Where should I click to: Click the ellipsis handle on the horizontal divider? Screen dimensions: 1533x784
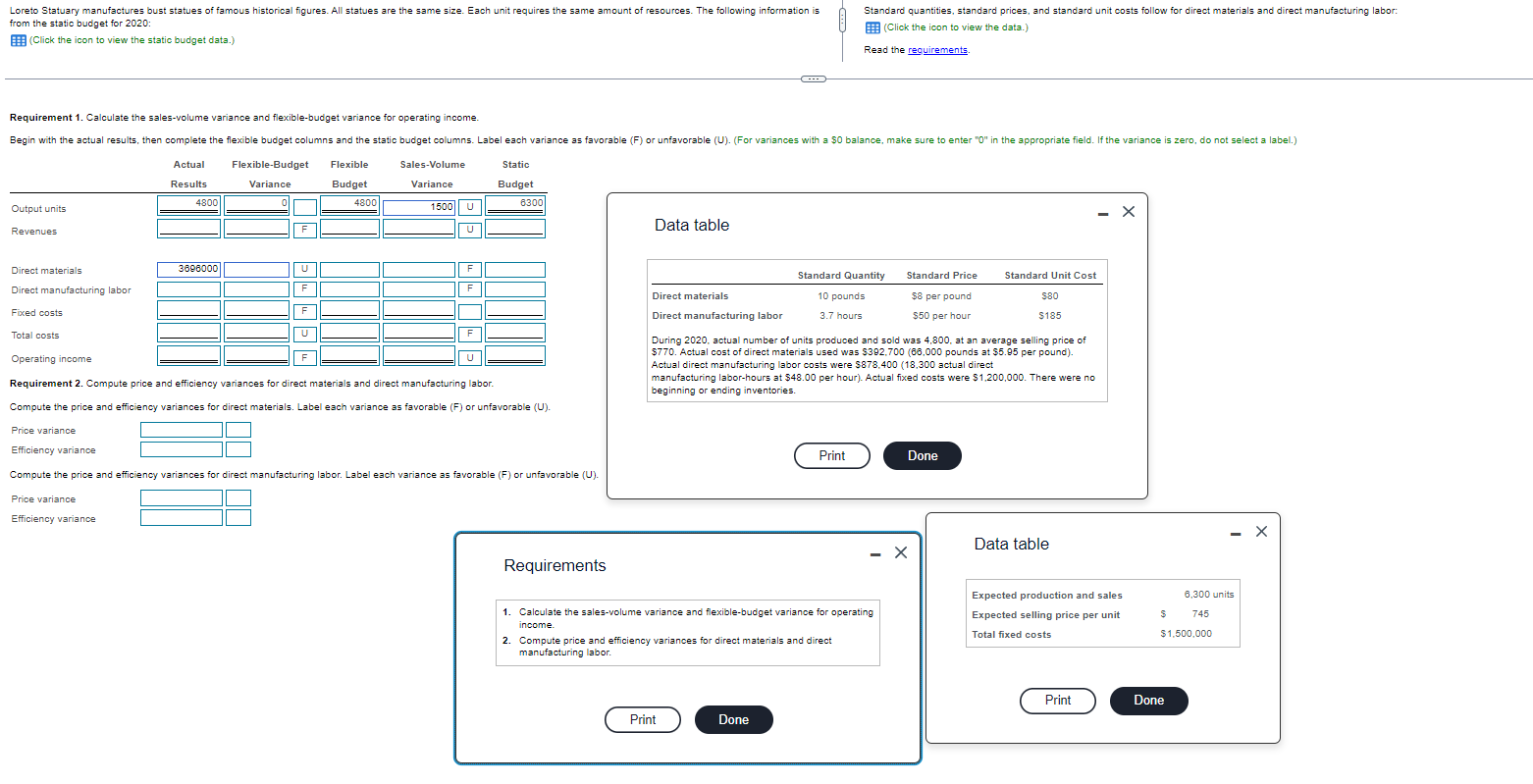coord(814,78)
